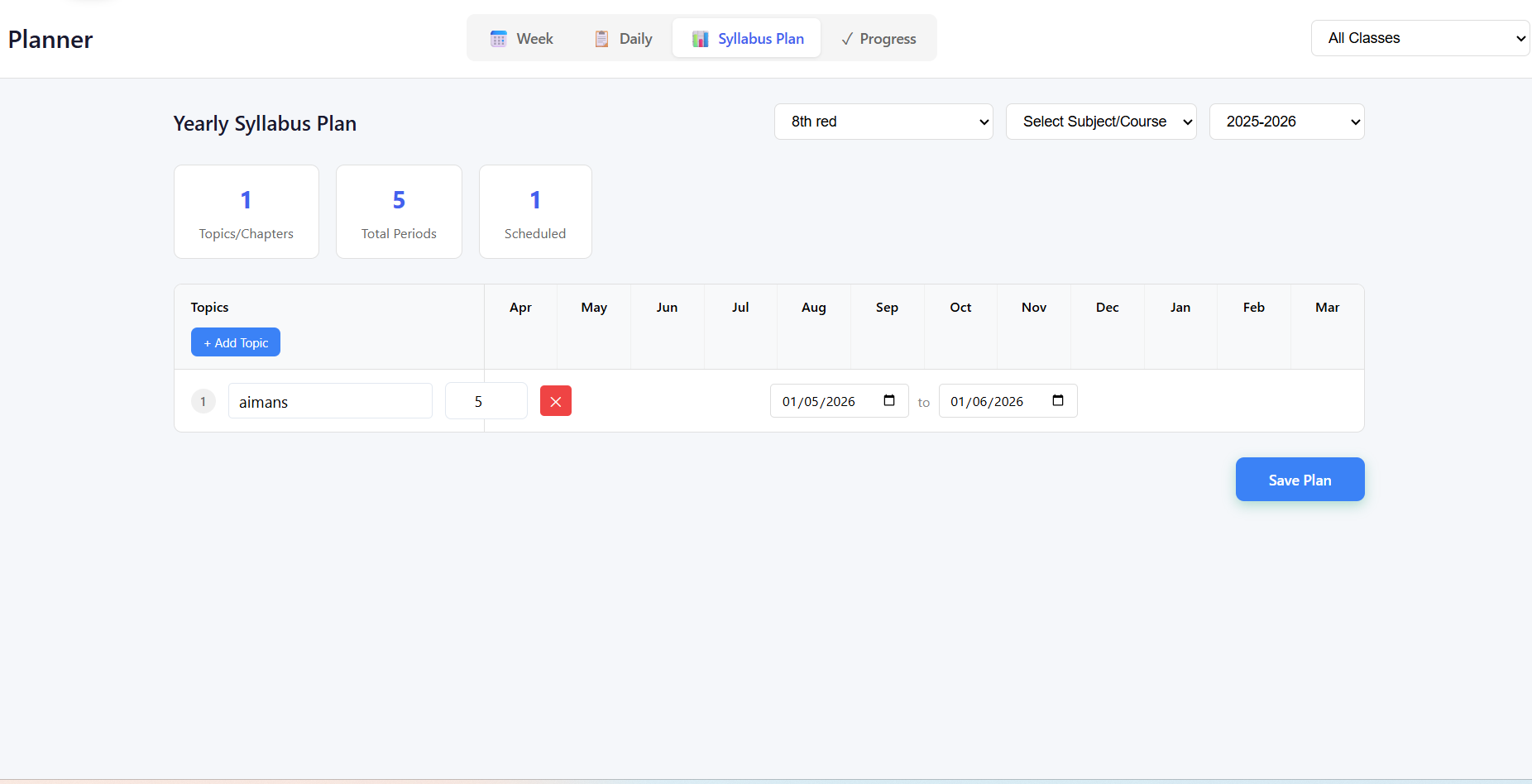1532x784 pixels.
Task: Delete the aimans topic with red X
Action: click(x=556, y=401)
